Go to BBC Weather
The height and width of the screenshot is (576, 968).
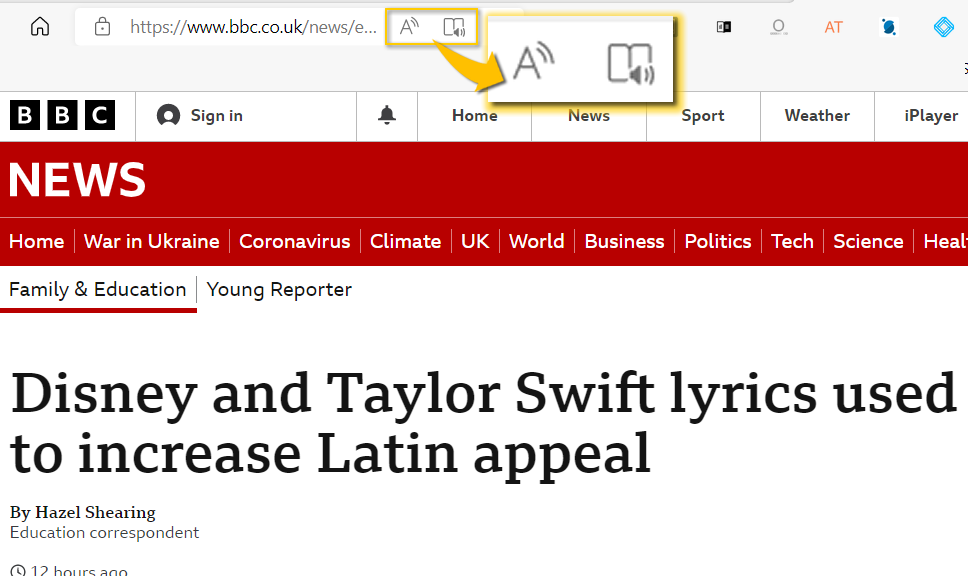(x=817, y=115)
